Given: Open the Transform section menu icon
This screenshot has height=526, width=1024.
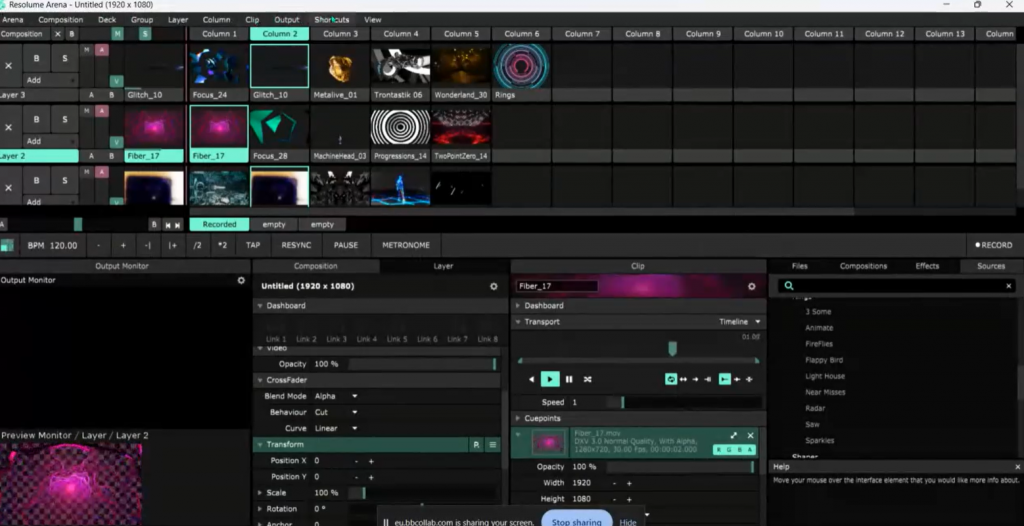Looking at the screenshot, I should click(492, 444).
